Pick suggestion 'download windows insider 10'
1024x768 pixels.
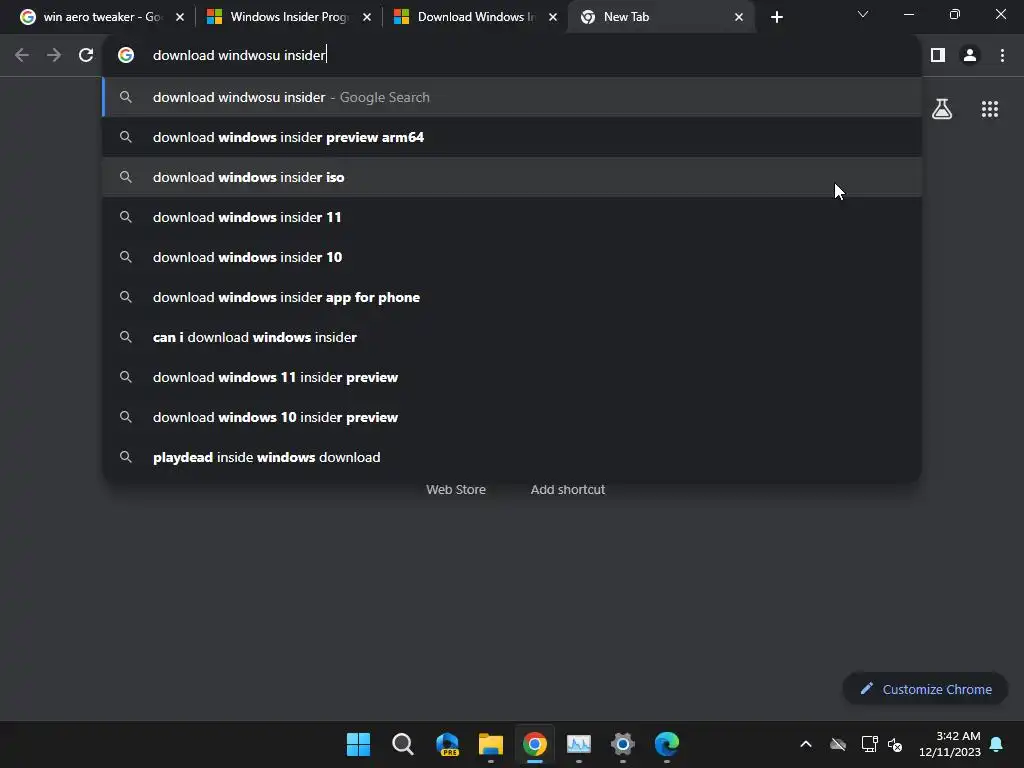(512, 257)
